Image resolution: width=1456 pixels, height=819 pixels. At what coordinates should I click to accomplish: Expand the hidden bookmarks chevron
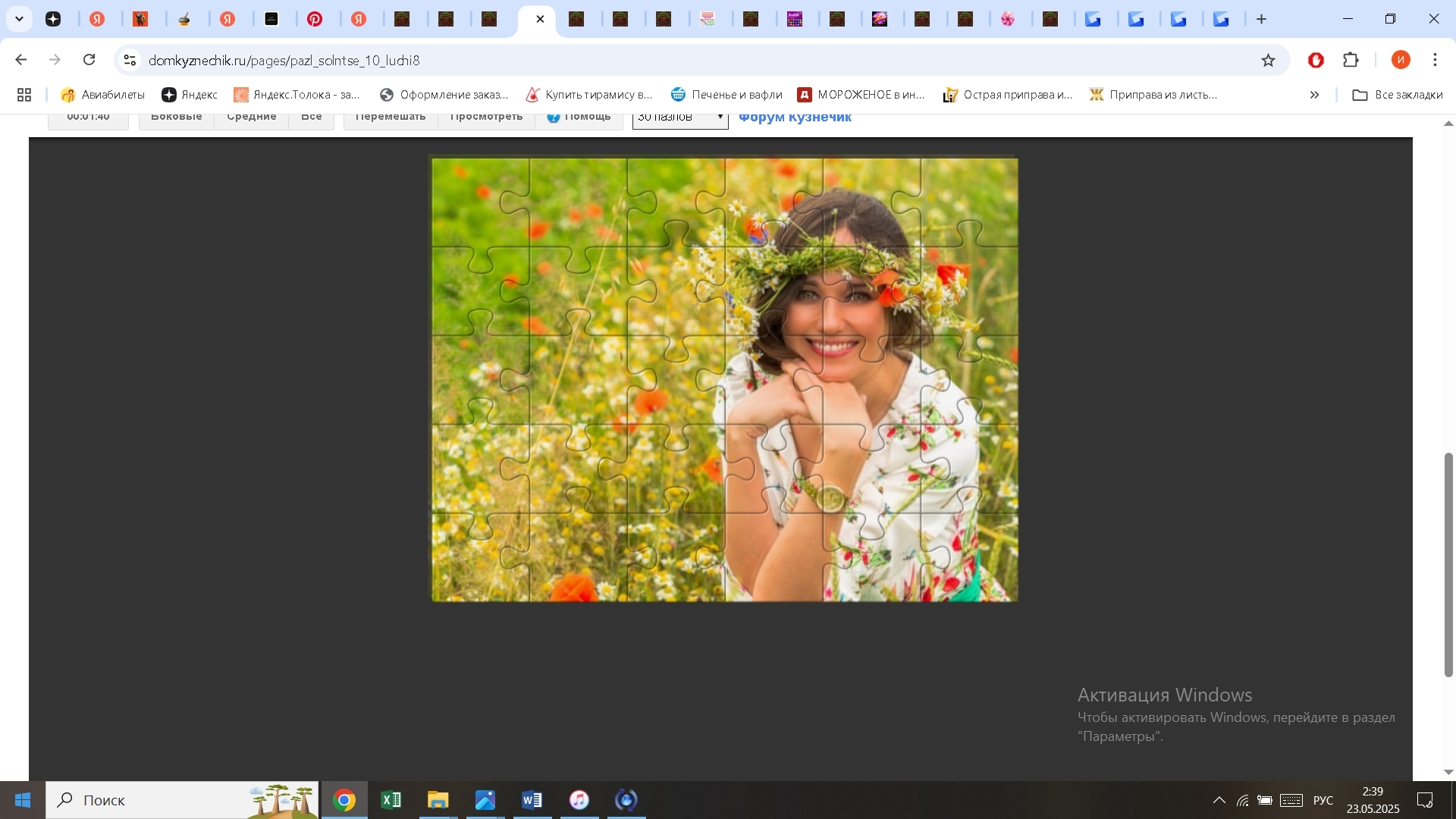[1314, 95]
